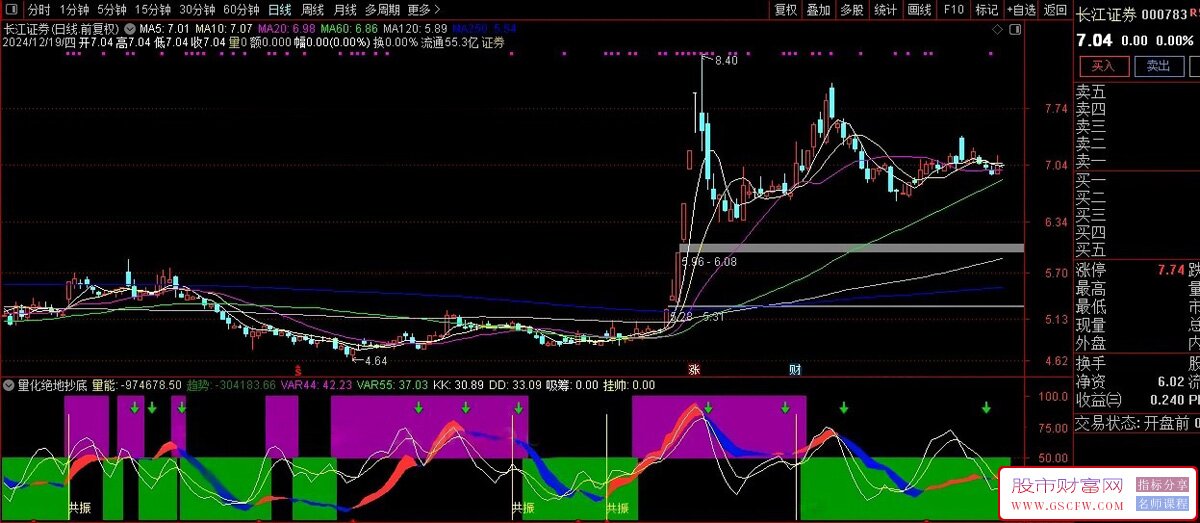Select the MA5: 7.01 indicator label

pyautogui.click(x=165, y=29)
